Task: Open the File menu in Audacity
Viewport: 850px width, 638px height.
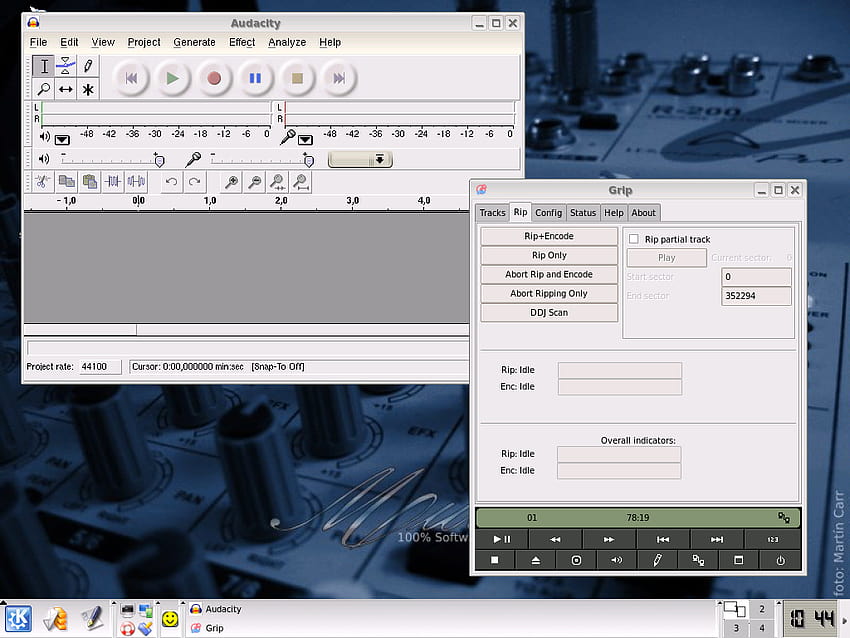Action: pos(38,42)
